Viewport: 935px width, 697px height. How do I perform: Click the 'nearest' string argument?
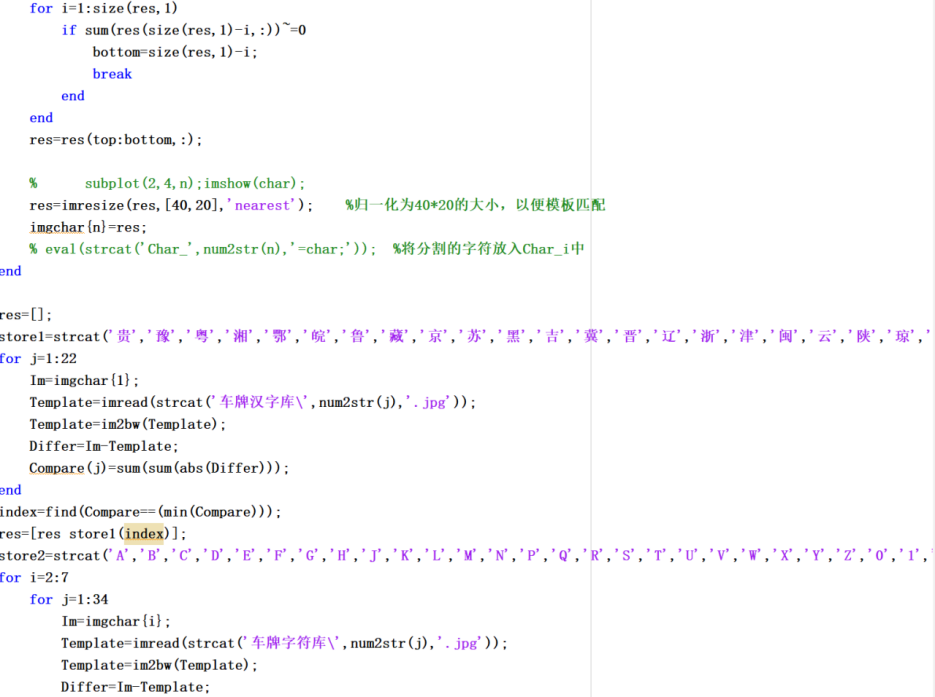[261, 205]
